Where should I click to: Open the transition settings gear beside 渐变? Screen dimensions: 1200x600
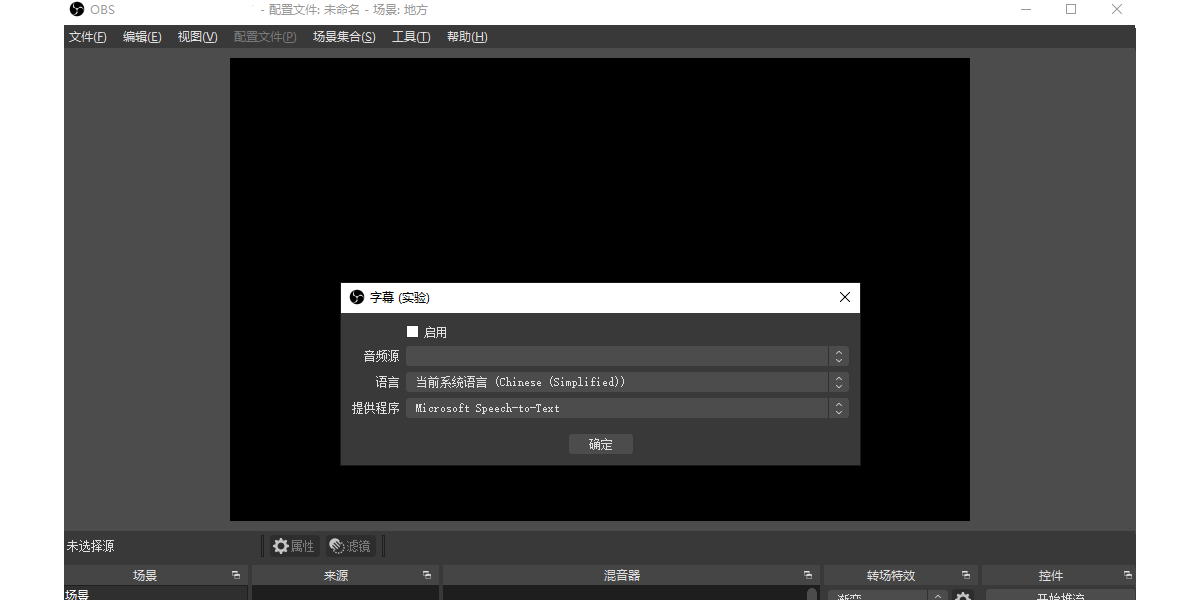962,595
